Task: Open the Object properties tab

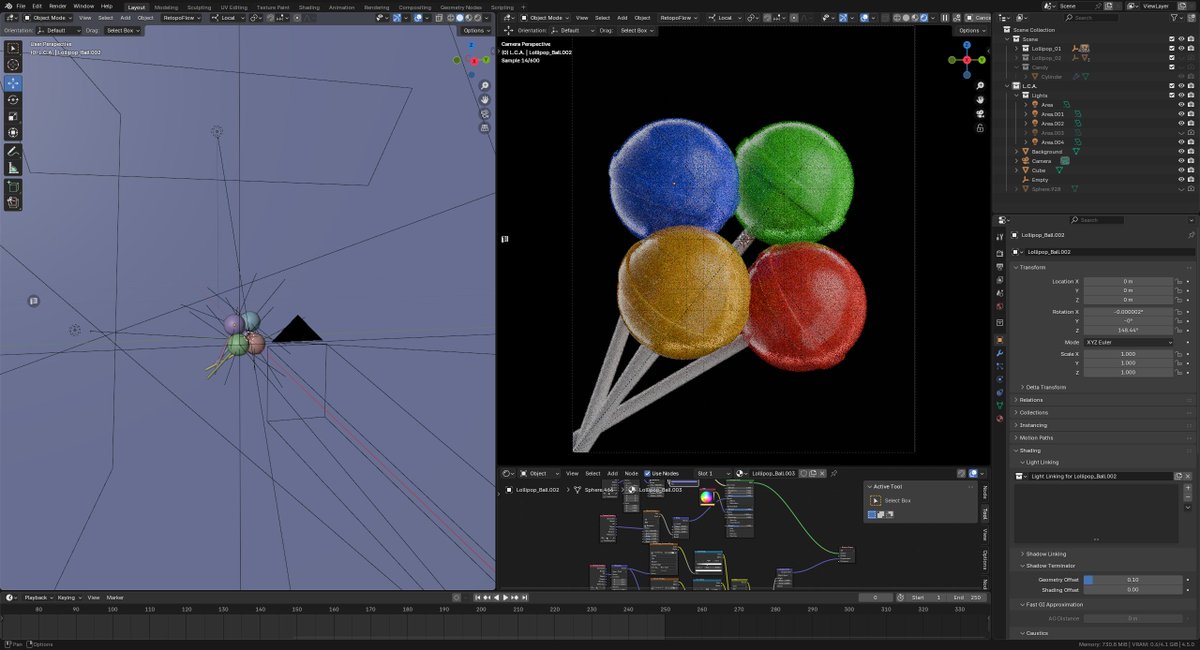Action: (999, 340)
